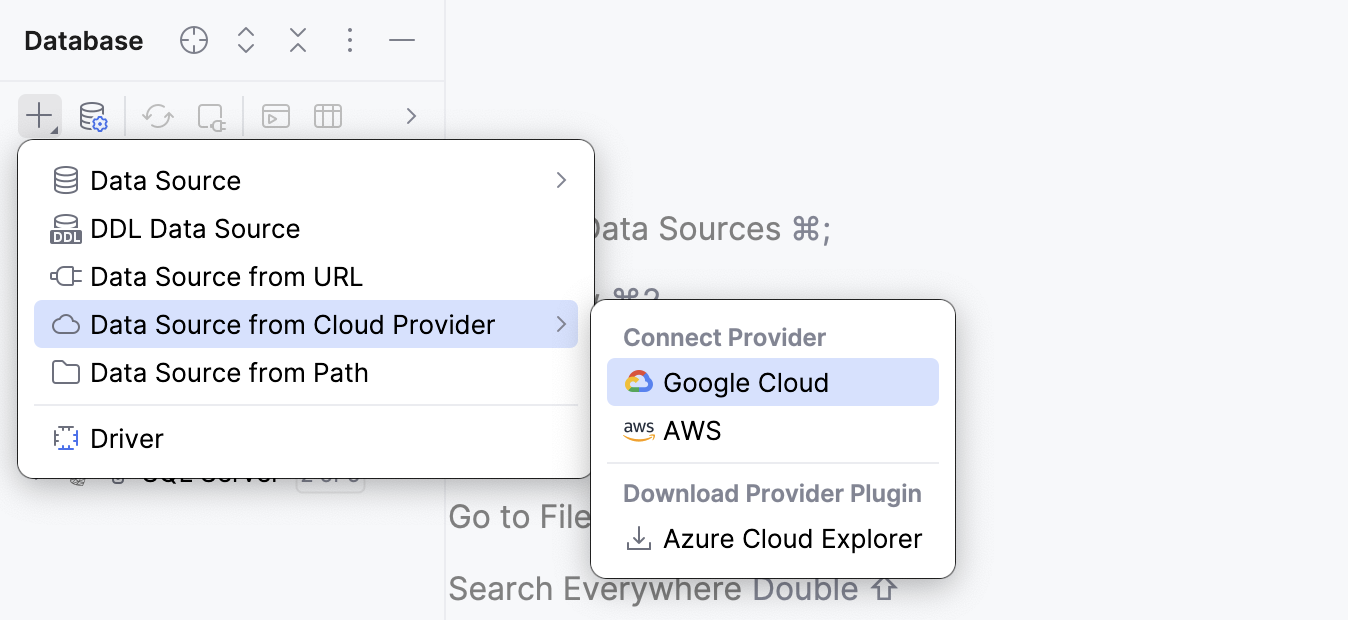Click the Collapse All icon
Screen dimensions: 1348x620
point(297,40)
